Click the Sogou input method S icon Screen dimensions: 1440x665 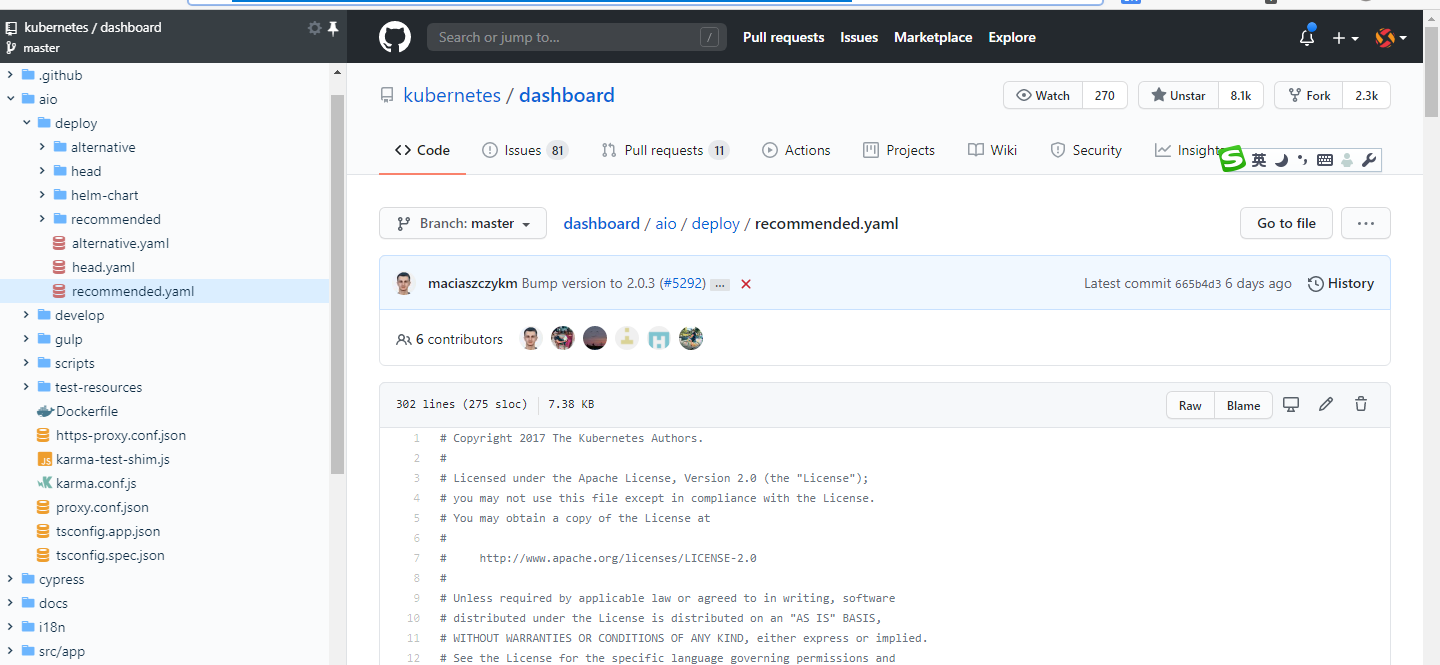[1233, 160]
